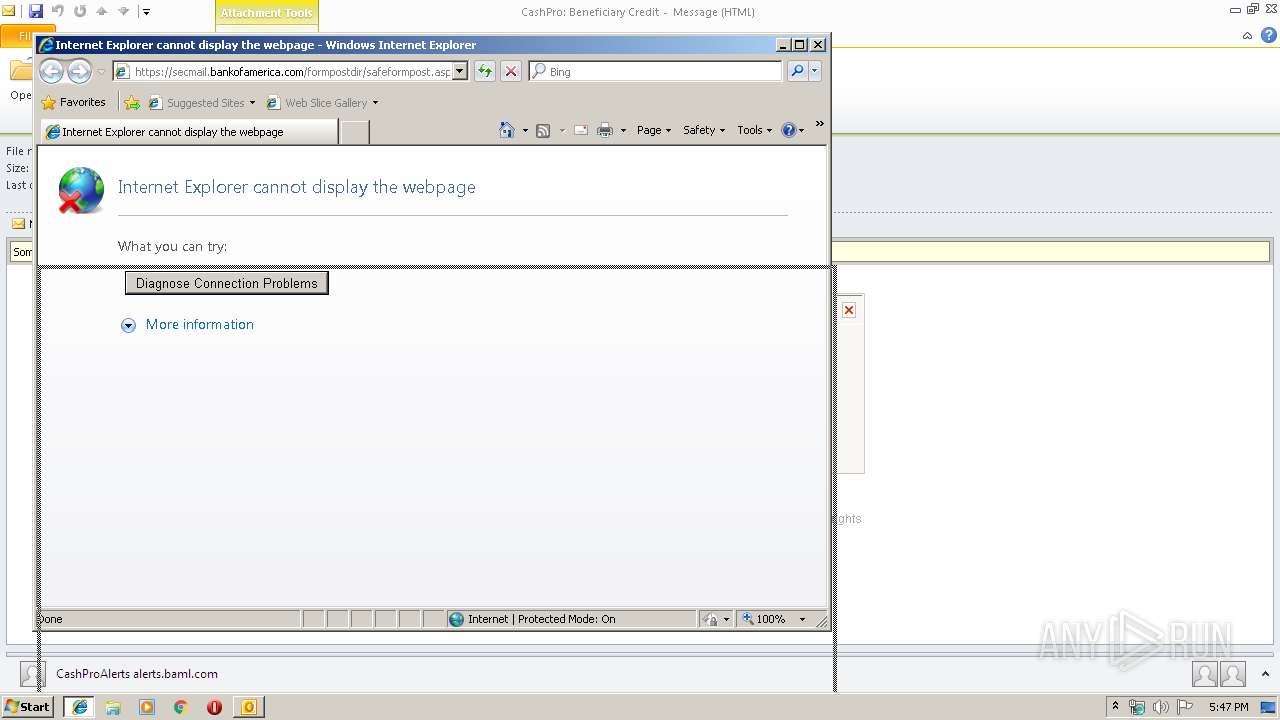Screen dimensions: 1280x720
Task: Open the 100% zoom level dropdown
Action: pos(802,619)
